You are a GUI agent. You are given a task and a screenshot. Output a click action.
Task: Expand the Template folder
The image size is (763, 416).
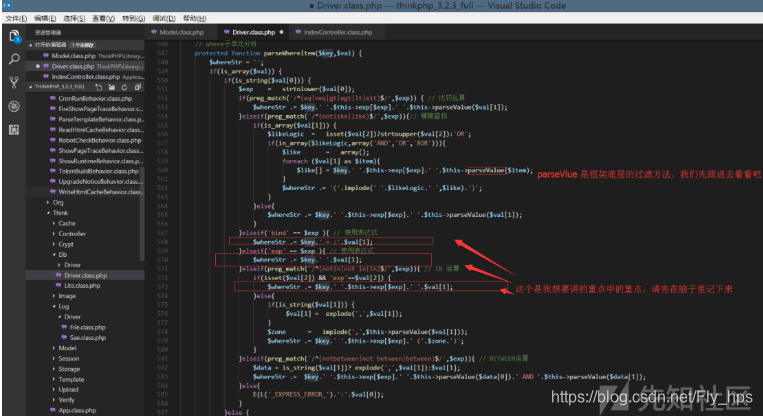click(x=71, y=380)
